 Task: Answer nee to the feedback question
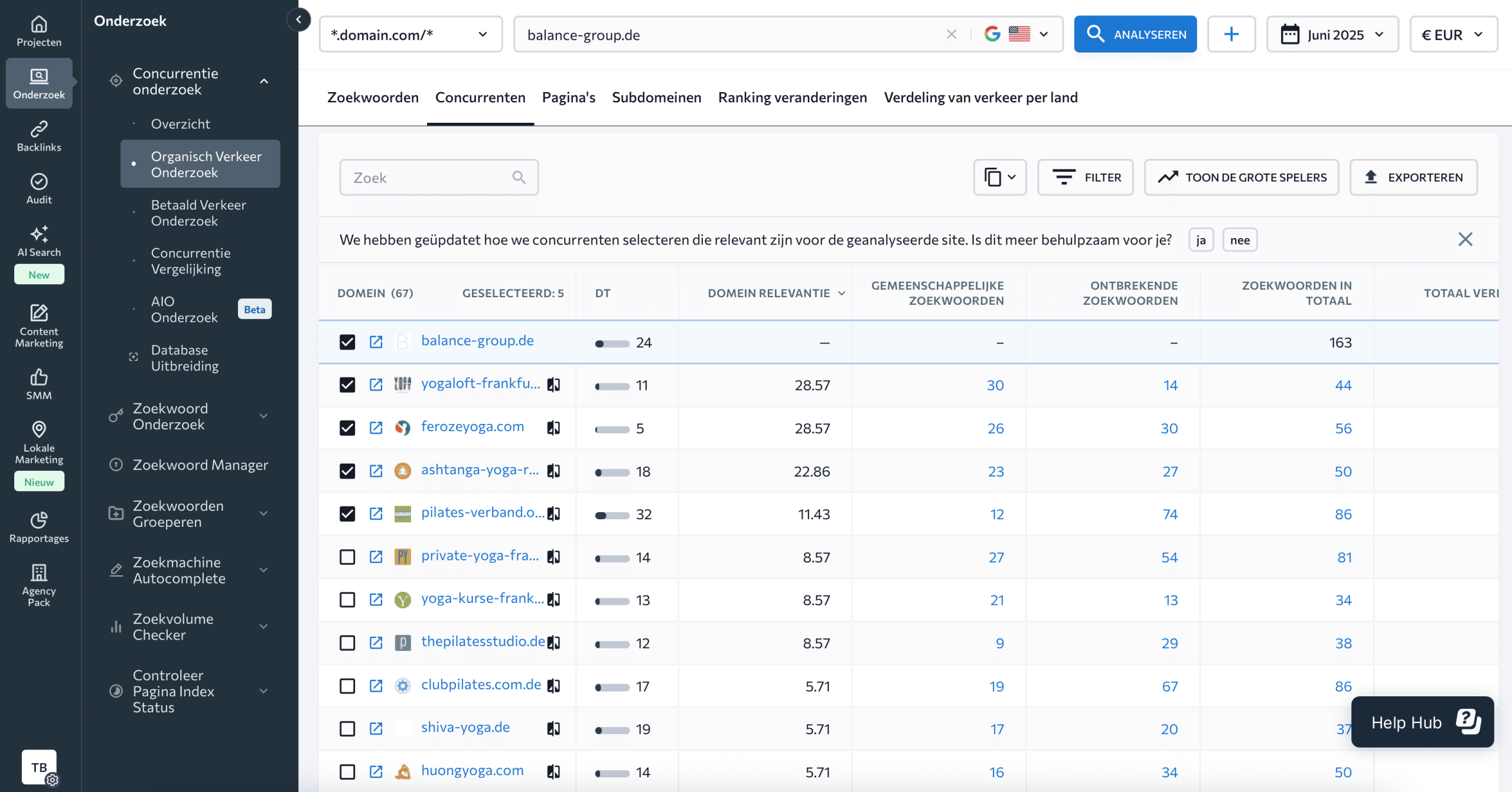point(1240,240)
